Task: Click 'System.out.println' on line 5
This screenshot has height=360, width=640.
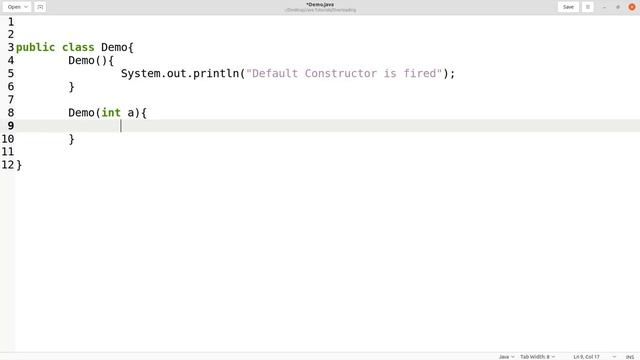Action: pyautogui.click(x=180, y=73)
